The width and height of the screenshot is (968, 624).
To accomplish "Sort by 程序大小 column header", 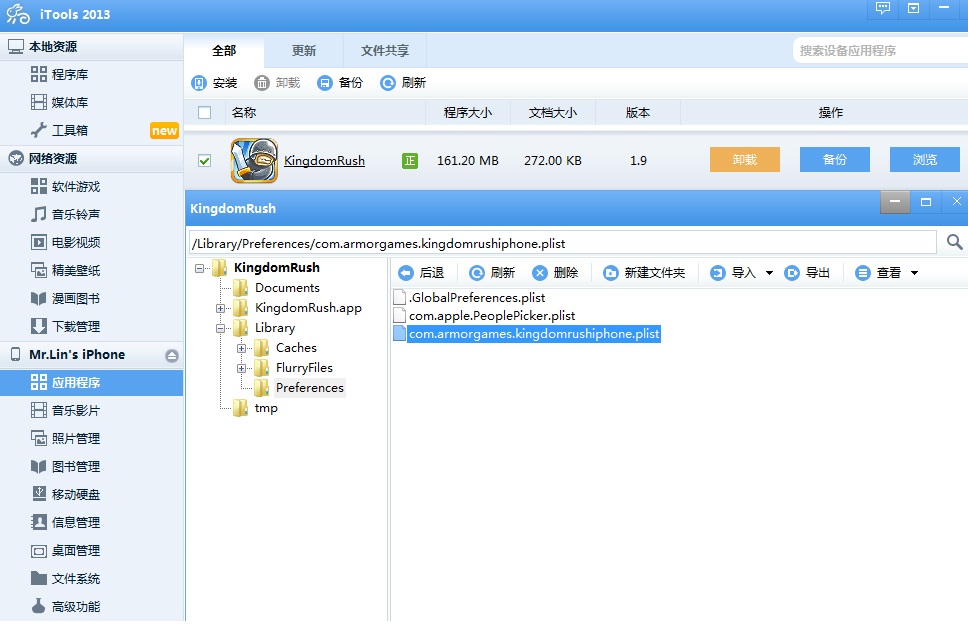I will coord(468,113).
